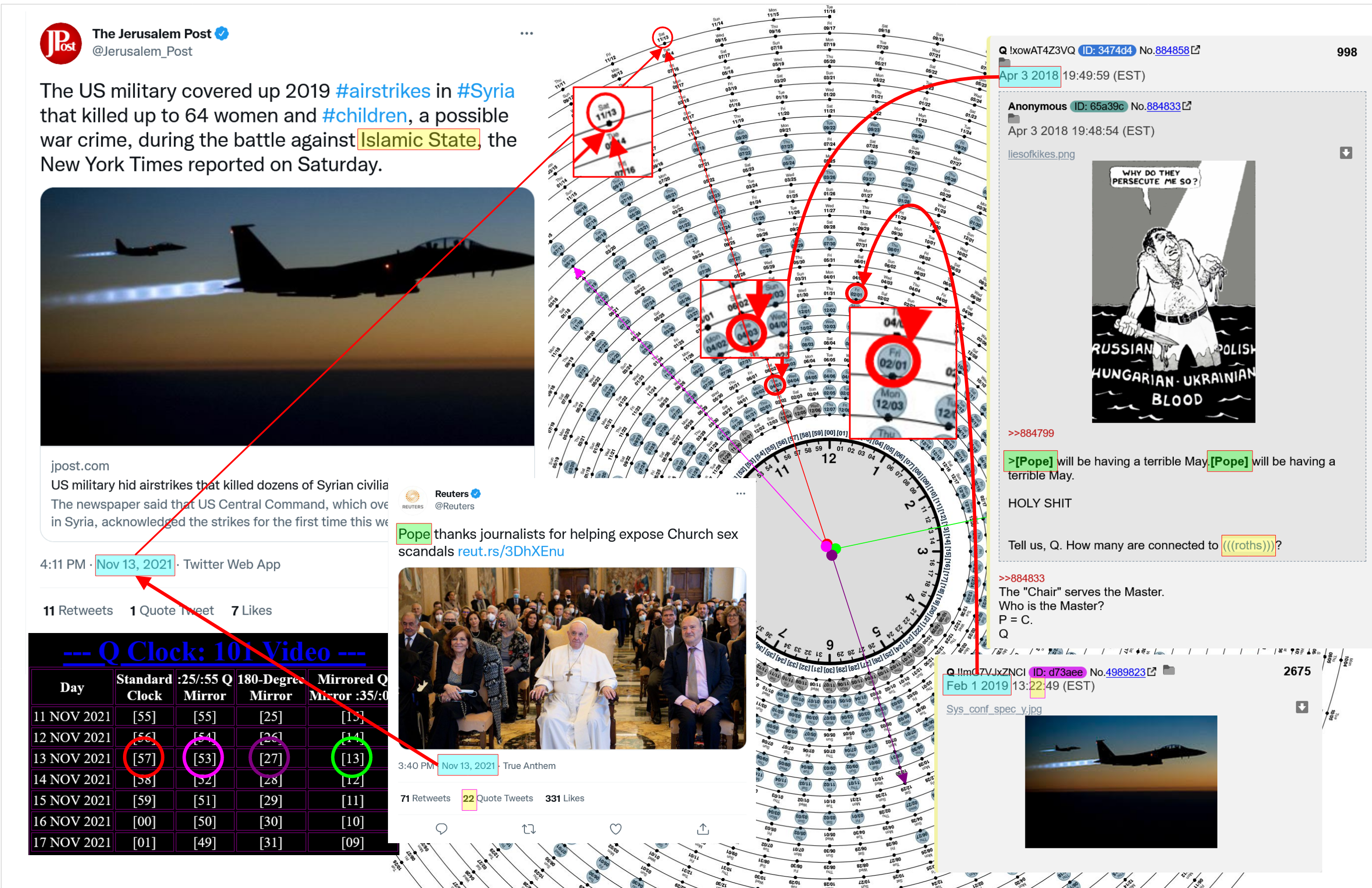1372x888 pixels.
Task: Click the ID: 65a39c badge
Action: tap(1099, 106)
